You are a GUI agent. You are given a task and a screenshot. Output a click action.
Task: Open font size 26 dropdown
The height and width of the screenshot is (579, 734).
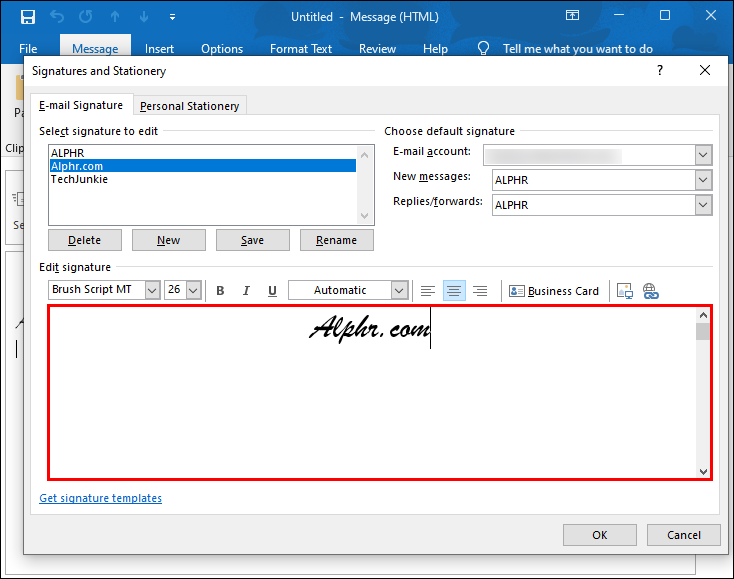click(194, 290)
